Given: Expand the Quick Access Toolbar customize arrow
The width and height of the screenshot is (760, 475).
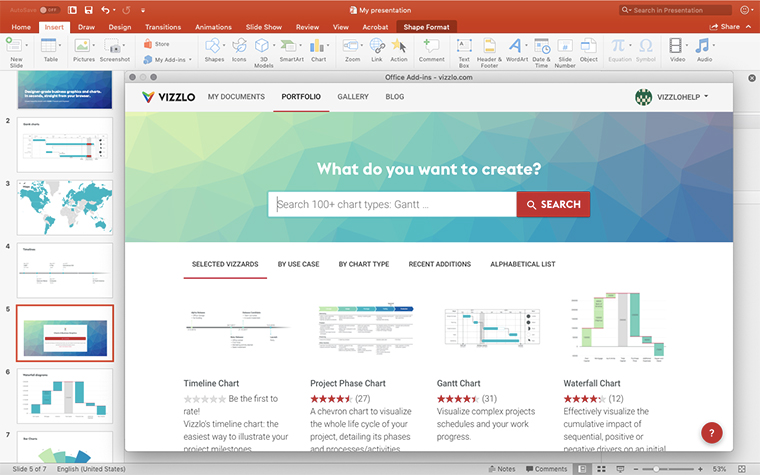Looking at the screenshot, I should [x=143, y=10].
